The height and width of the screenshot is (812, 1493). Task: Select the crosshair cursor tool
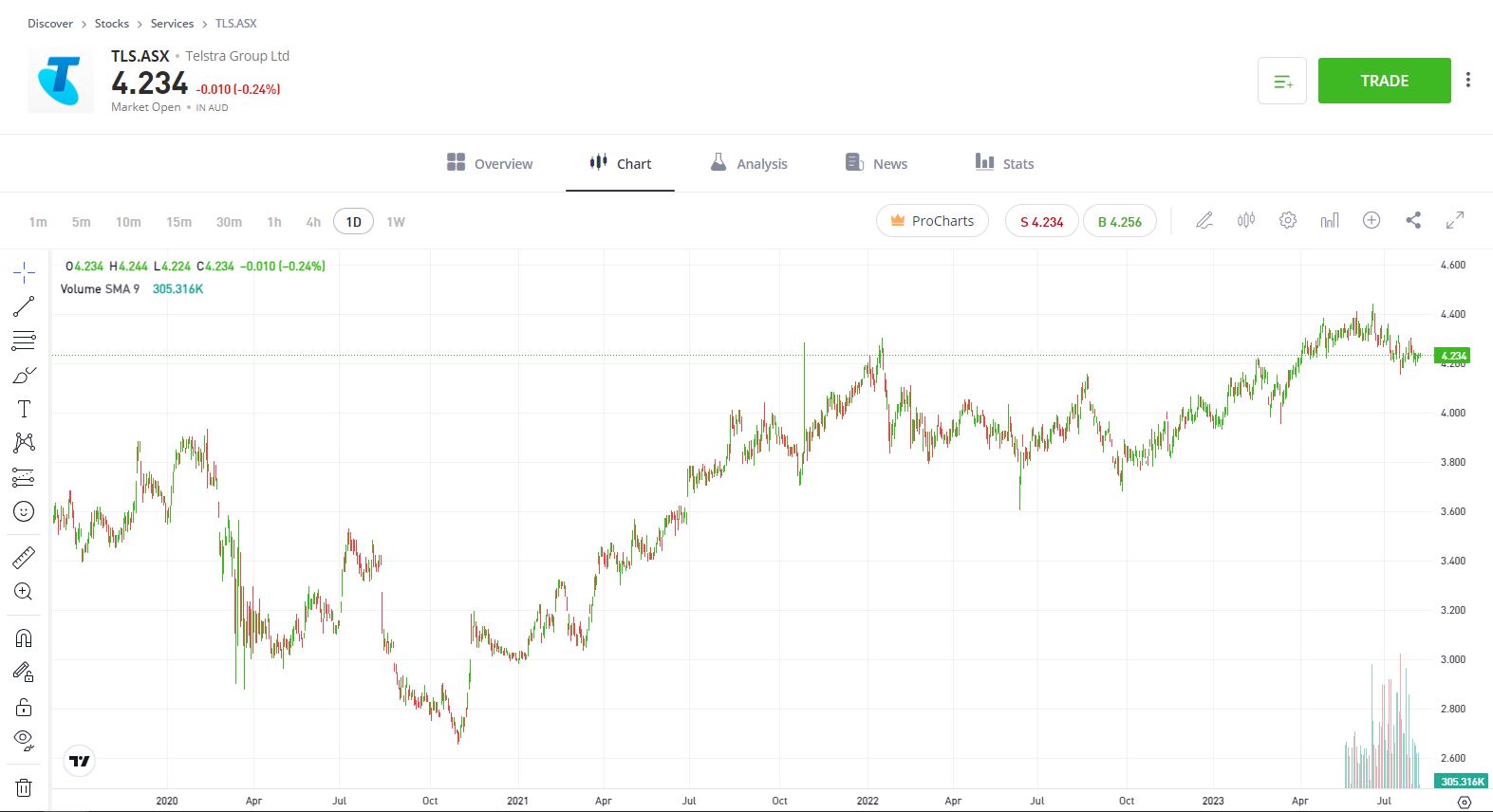(x=24, y=273)
